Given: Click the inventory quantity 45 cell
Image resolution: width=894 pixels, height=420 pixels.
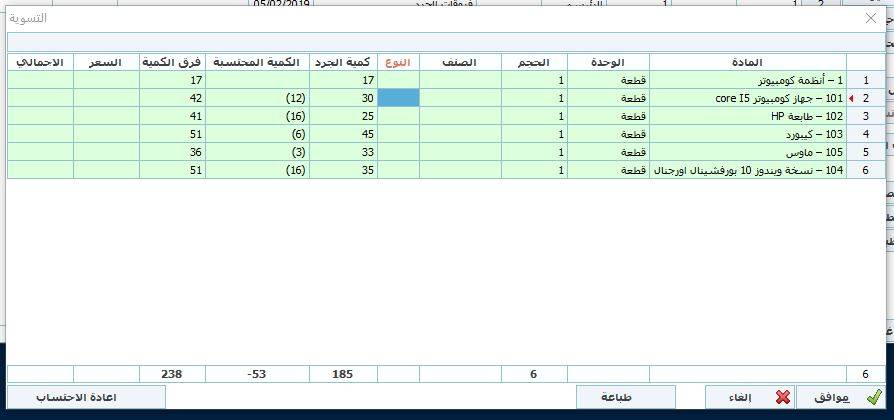Looking at the screenshot, I should (x=343, y=134).
